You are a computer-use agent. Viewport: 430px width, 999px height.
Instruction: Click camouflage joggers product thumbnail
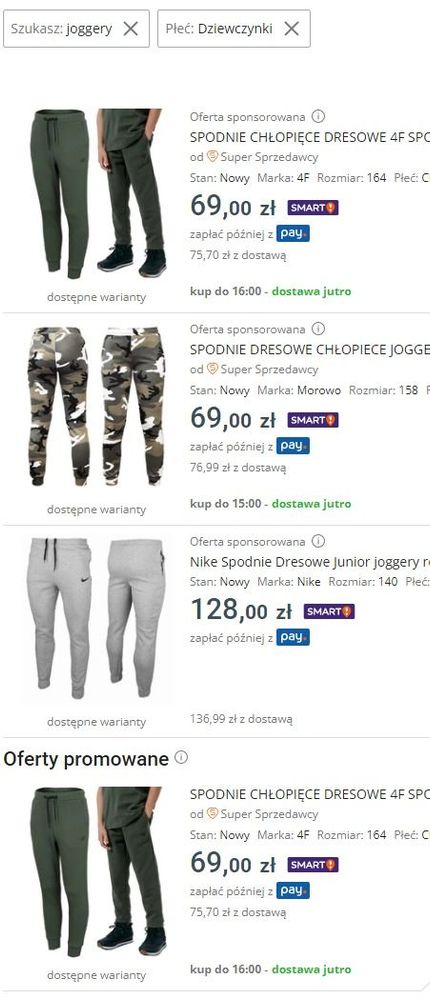[97, 406]
